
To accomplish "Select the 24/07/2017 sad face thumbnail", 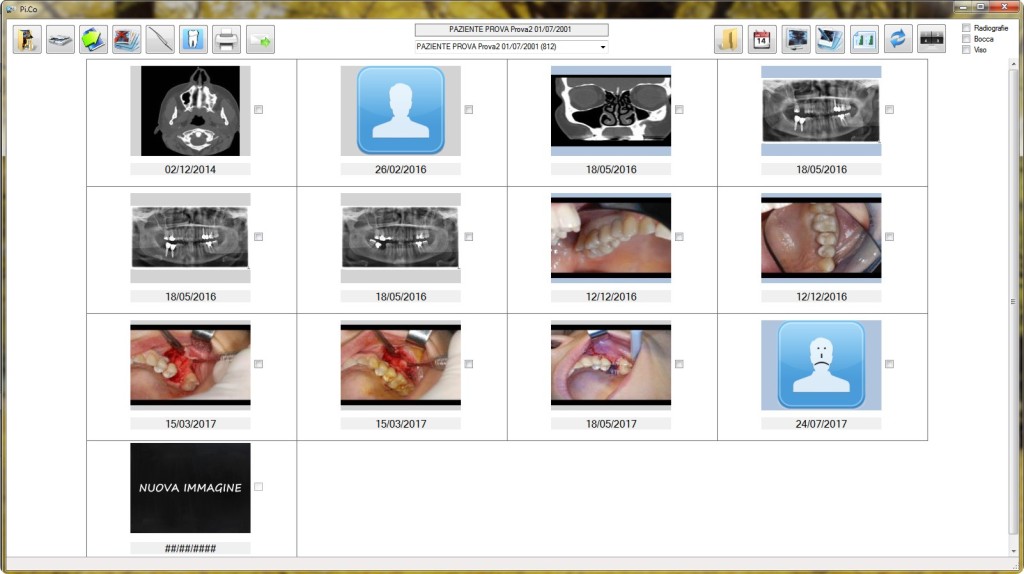I will coord(820,364).
